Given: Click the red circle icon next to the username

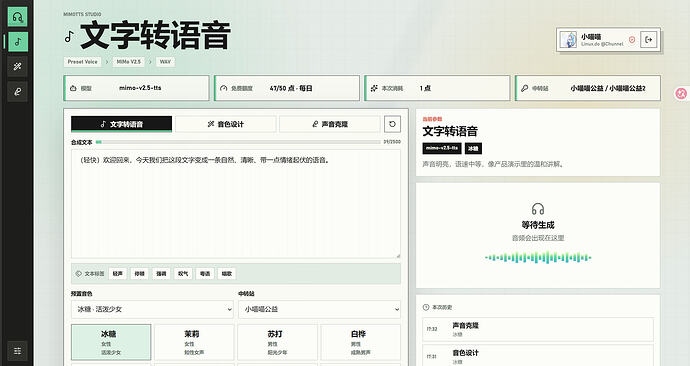Looking at the screenshot, I should click(x=632, y=40).
